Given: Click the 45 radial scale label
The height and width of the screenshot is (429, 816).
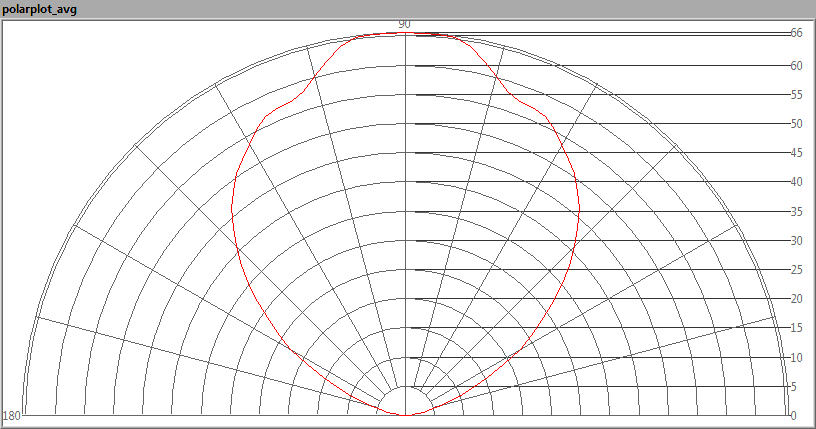Looking at the screenshot, I should click(x=796, y=153).
